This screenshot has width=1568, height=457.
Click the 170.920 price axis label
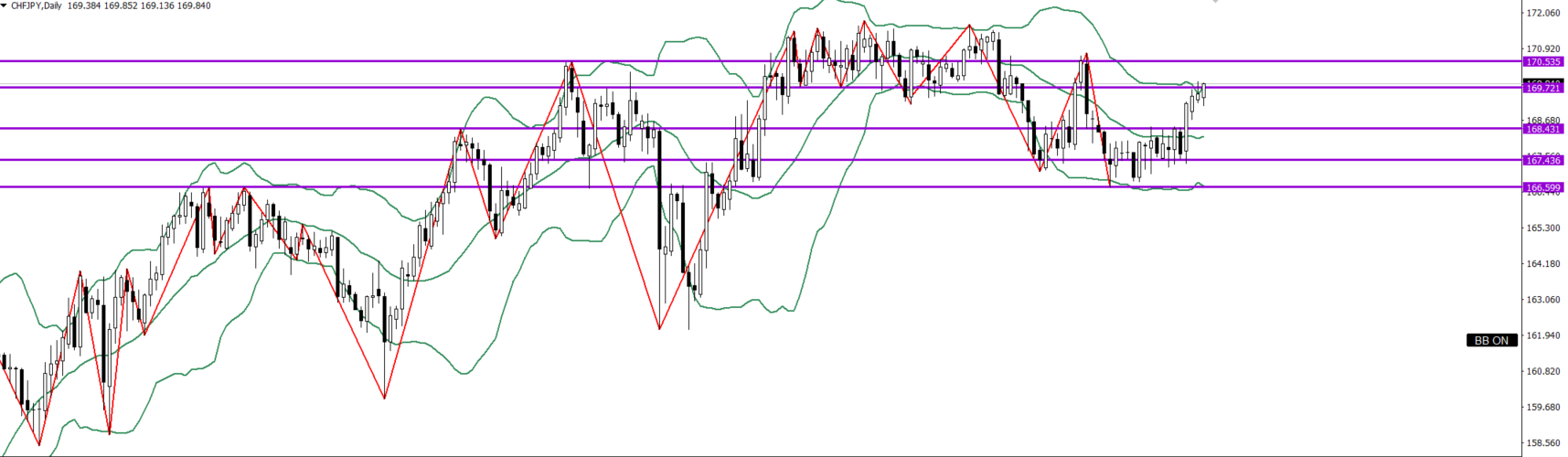click(x=1542, y=49)
